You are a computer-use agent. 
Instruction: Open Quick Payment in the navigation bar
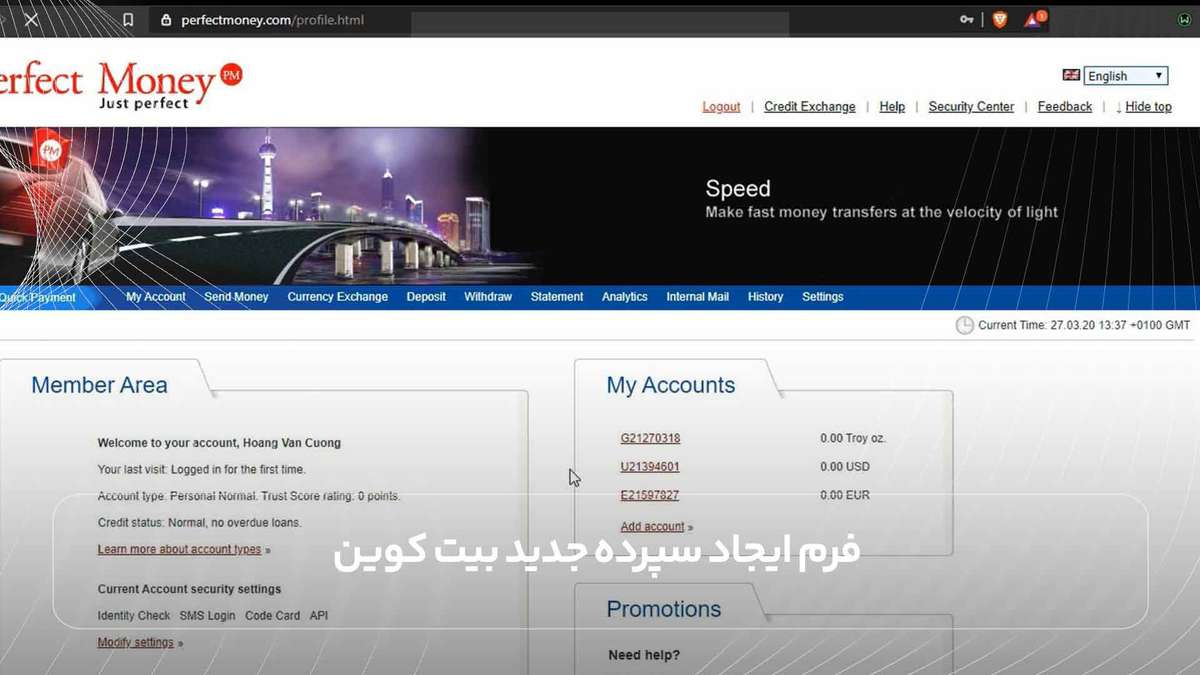click(x=38, y=297)
